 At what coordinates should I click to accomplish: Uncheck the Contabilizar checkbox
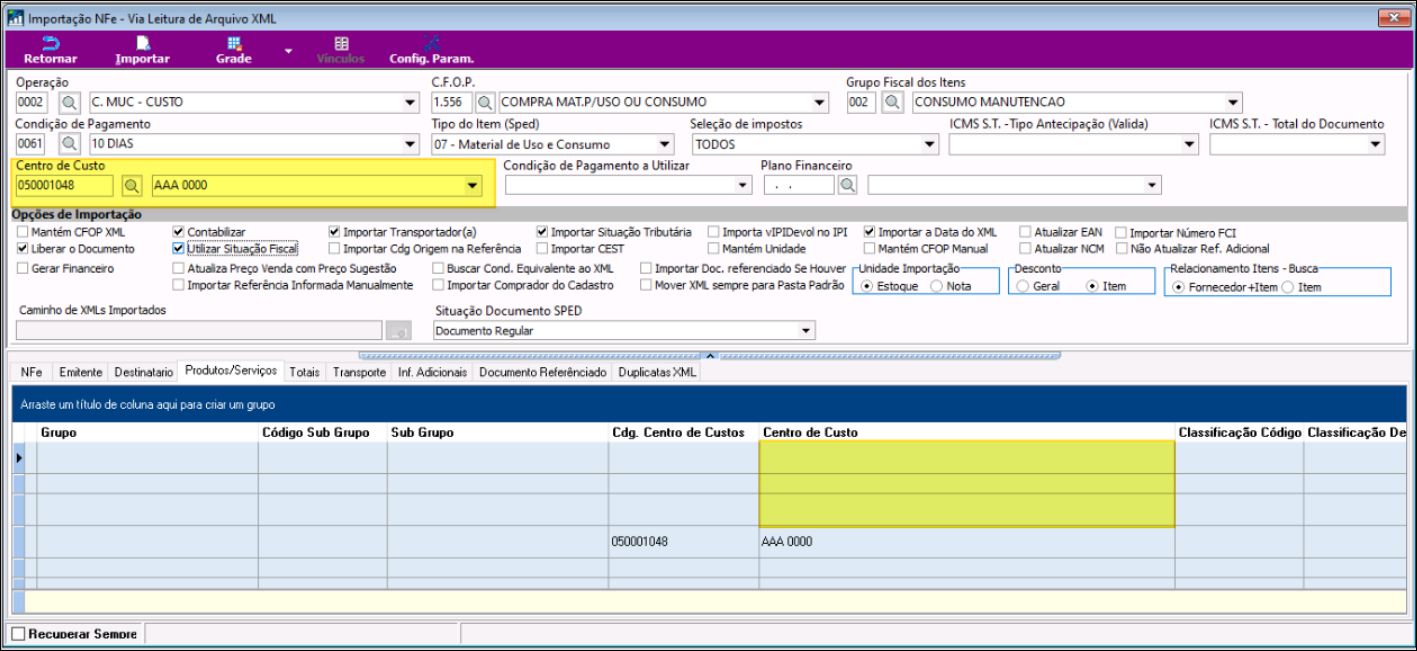(x=179, y=232)
